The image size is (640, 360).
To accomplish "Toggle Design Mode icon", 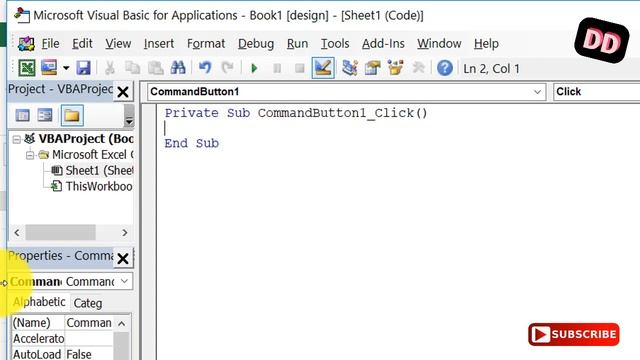I will [323, 68].
